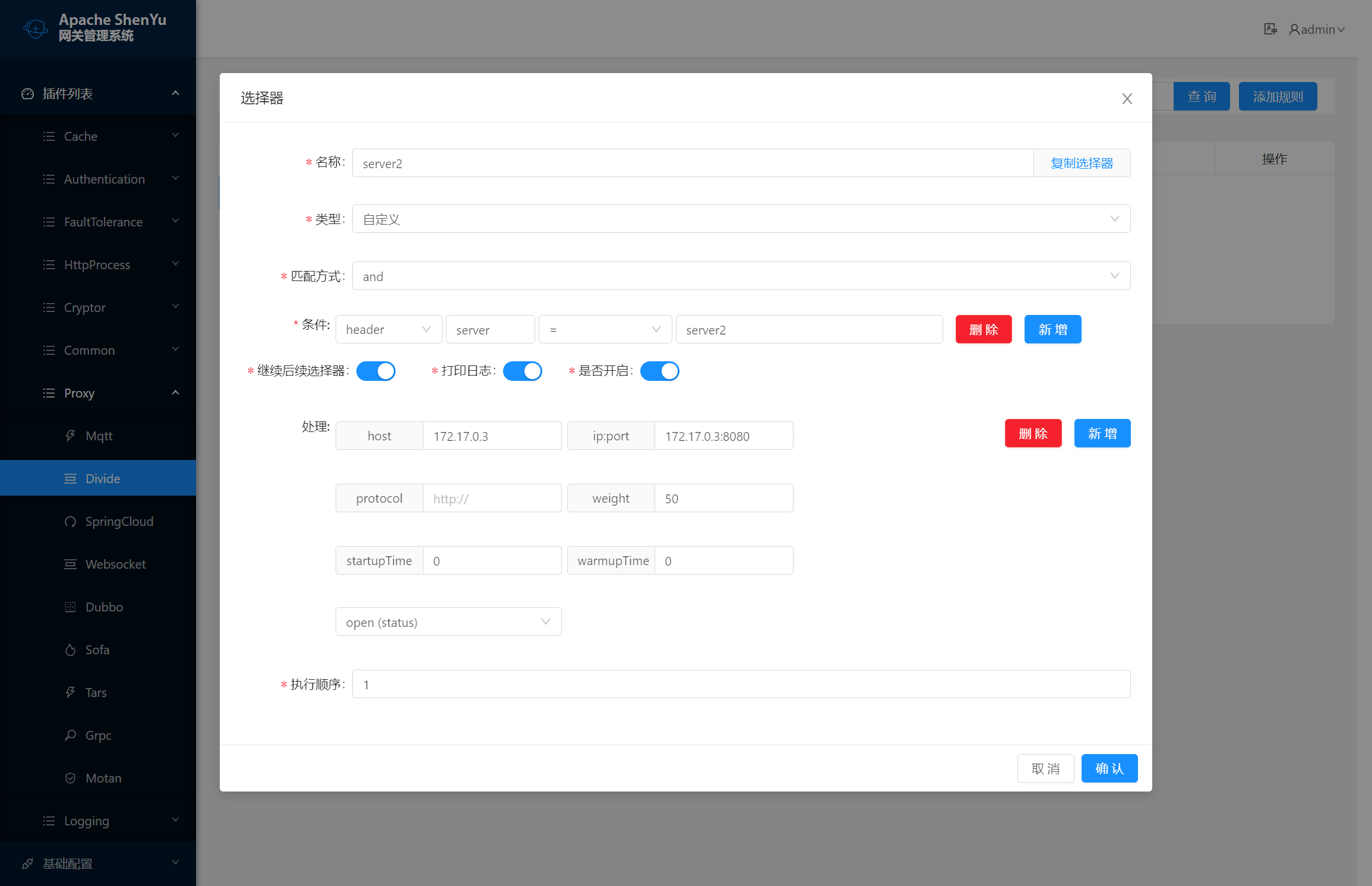
Task: Click the Grpc search icon
Action: point(70,735)
